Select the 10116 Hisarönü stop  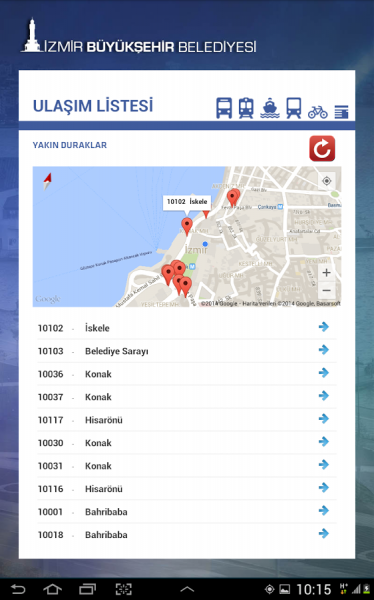pos(187,489)
